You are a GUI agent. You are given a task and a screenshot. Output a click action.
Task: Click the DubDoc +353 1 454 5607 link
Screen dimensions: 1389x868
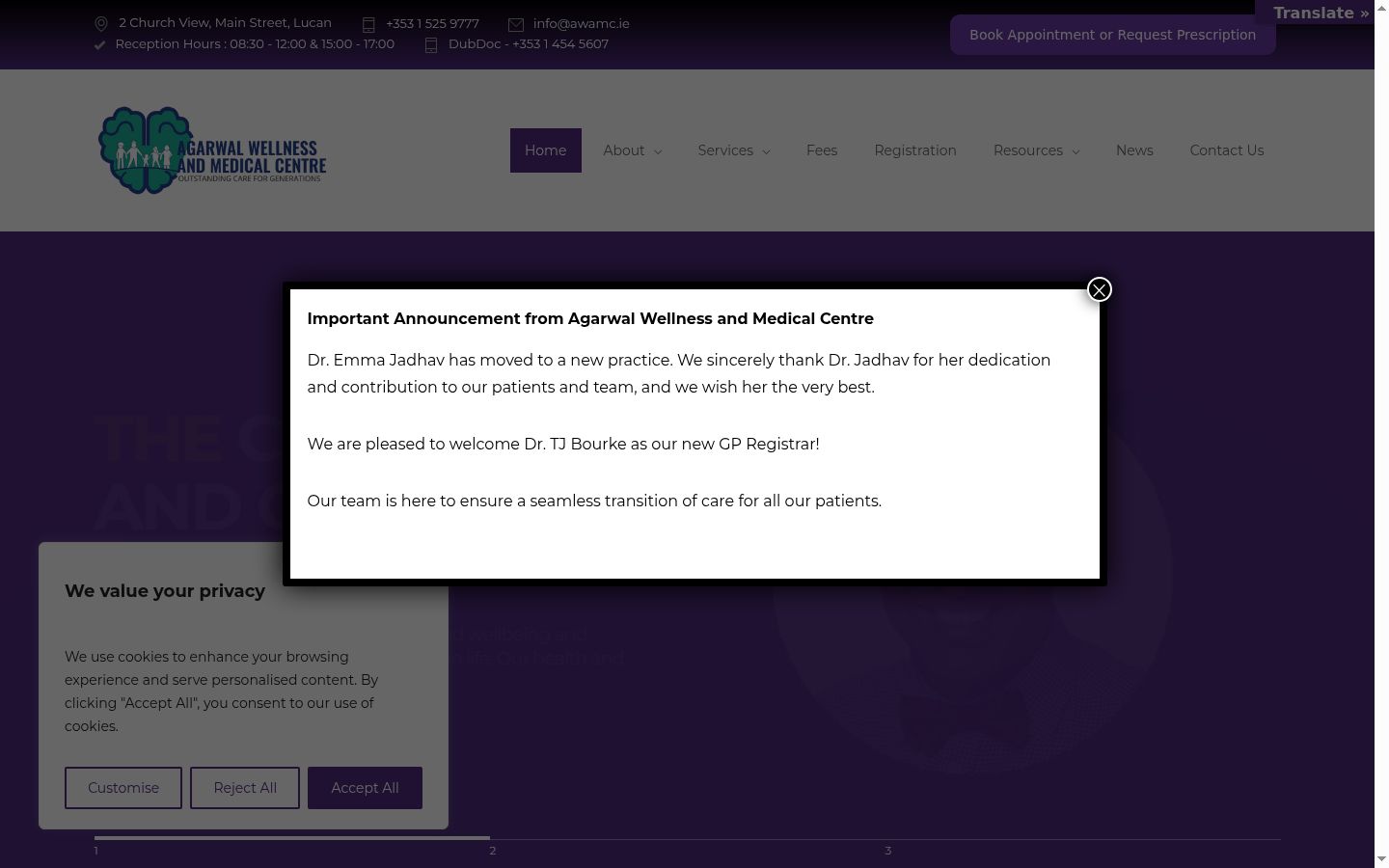pos(529,44)
